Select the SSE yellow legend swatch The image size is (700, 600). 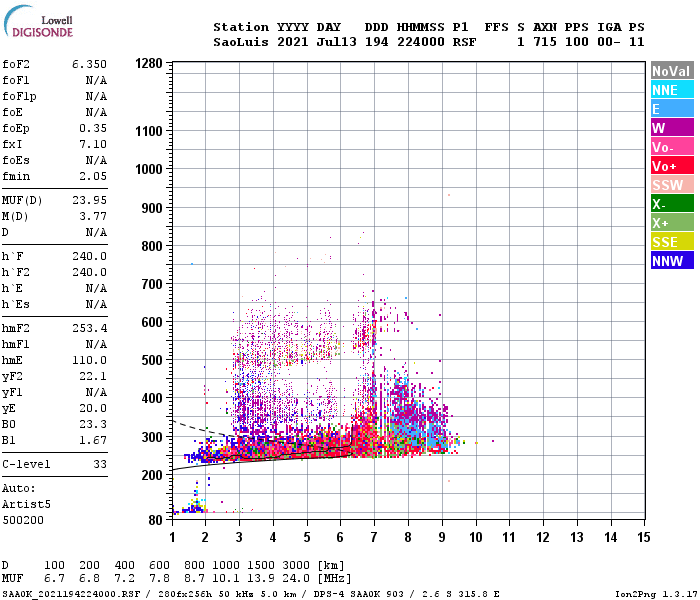point(672,242)
